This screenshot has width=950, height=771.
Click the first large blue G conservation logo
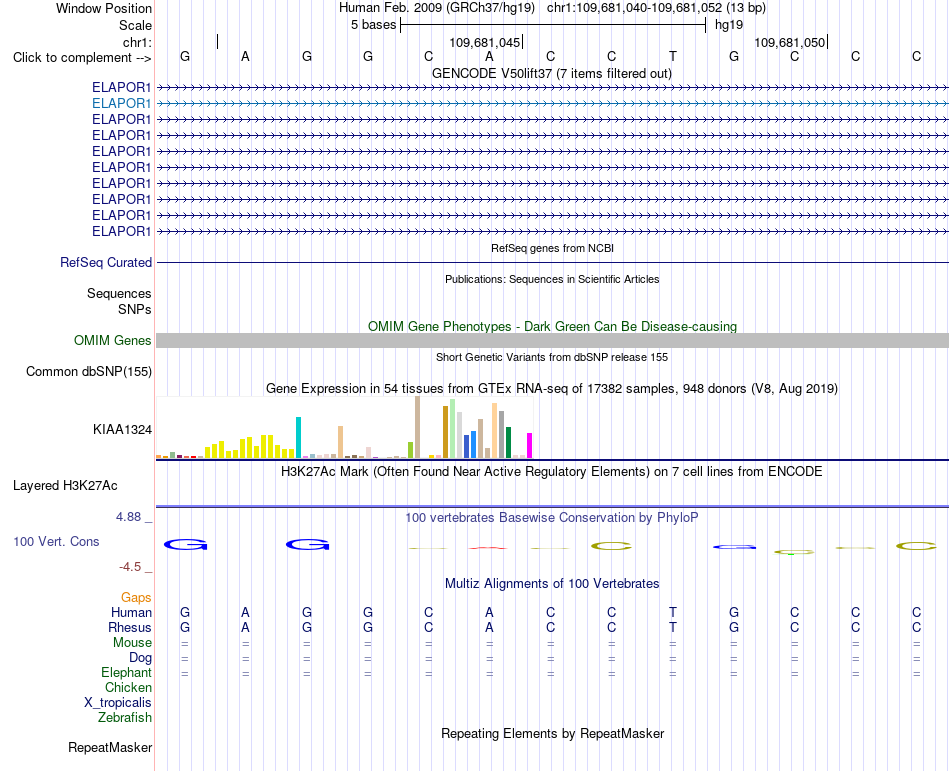click(x=185, y=544)
